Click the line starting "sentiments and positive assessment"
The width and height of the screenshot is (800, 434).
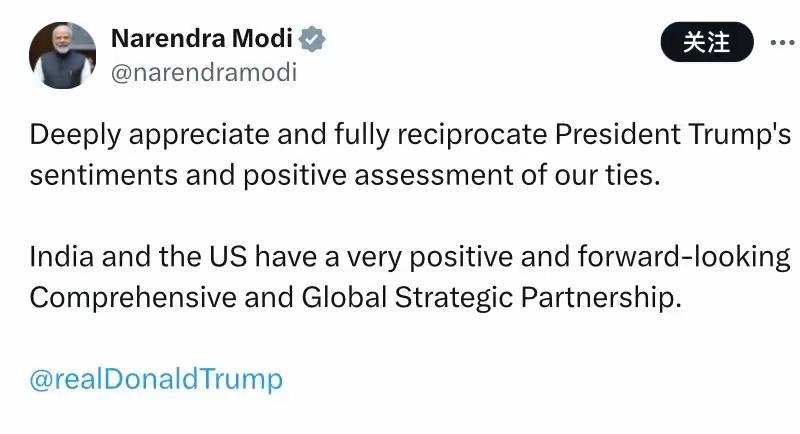[x=346, y=176]
